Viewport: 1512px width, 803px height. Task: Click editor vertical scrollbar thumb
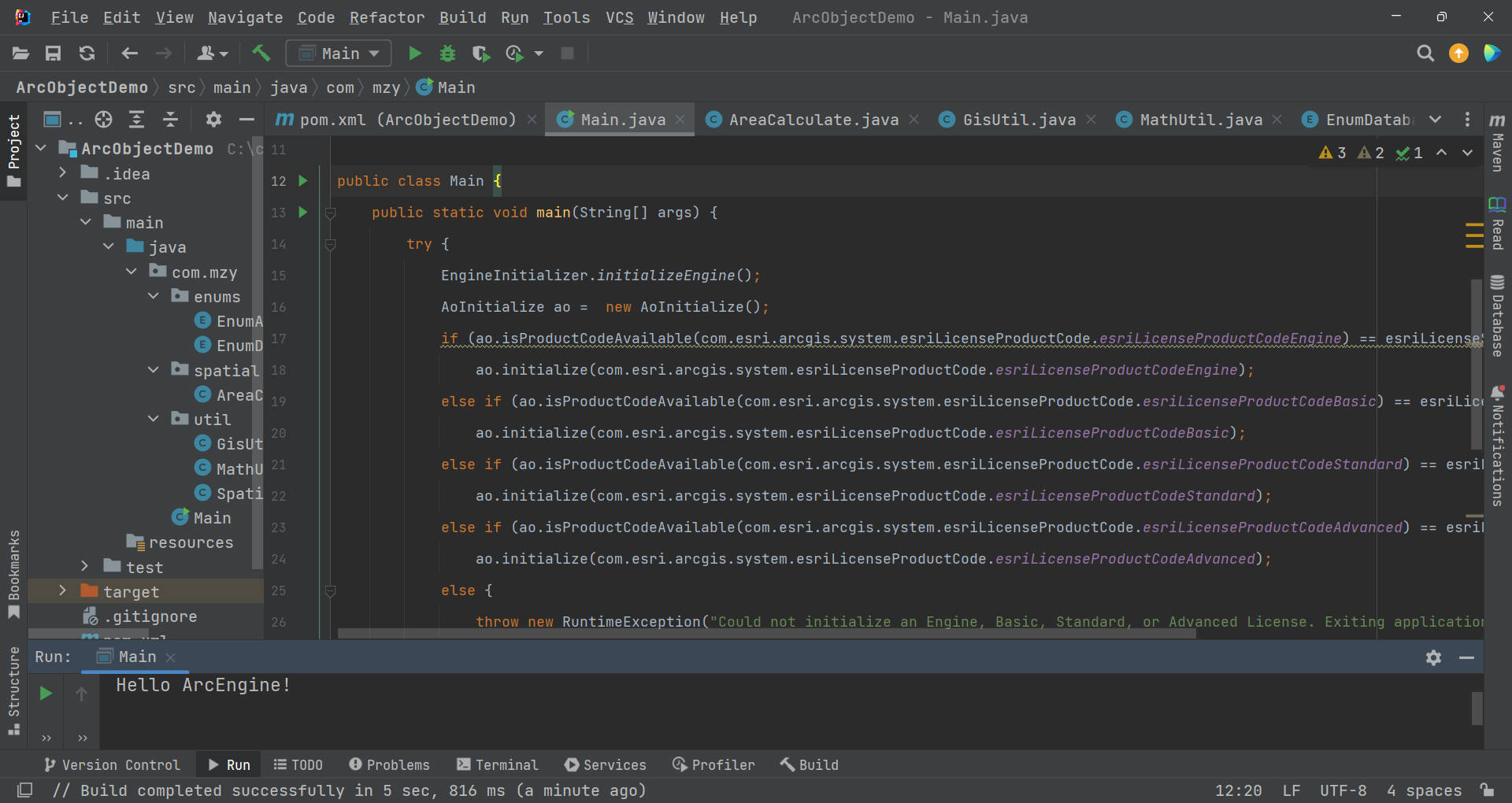click(x=1477, y=364)
